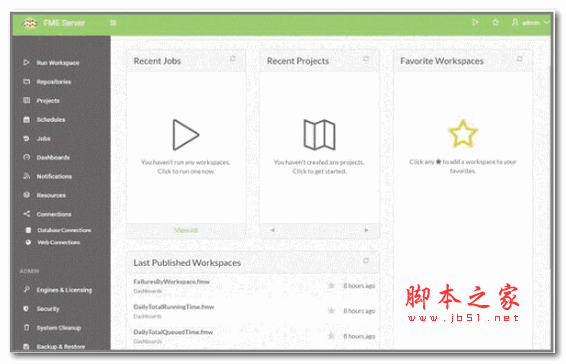Click the Recent Jobs heading

157,61
